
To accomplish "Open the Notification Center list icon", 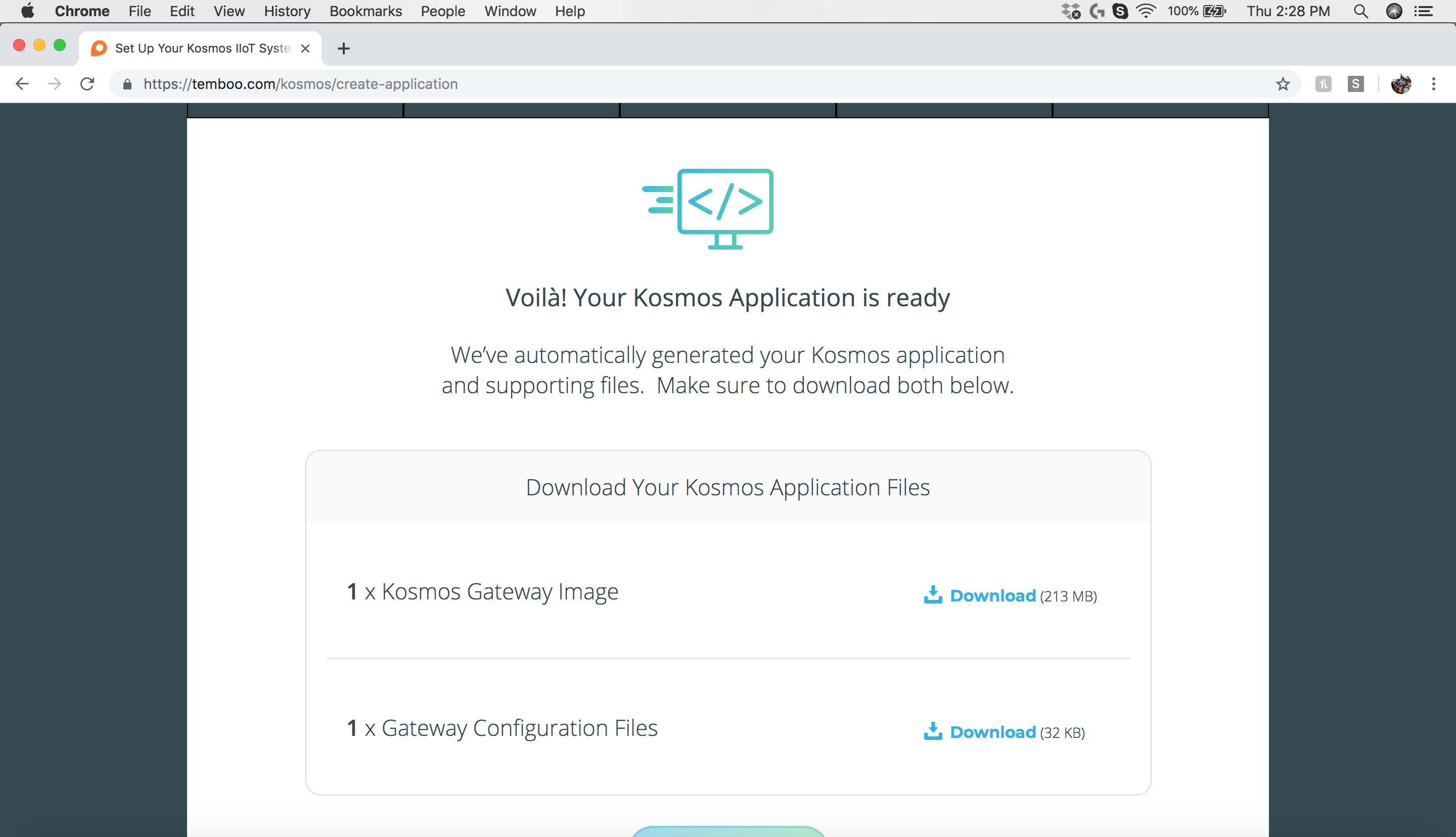I will [x=1423, y=11].
